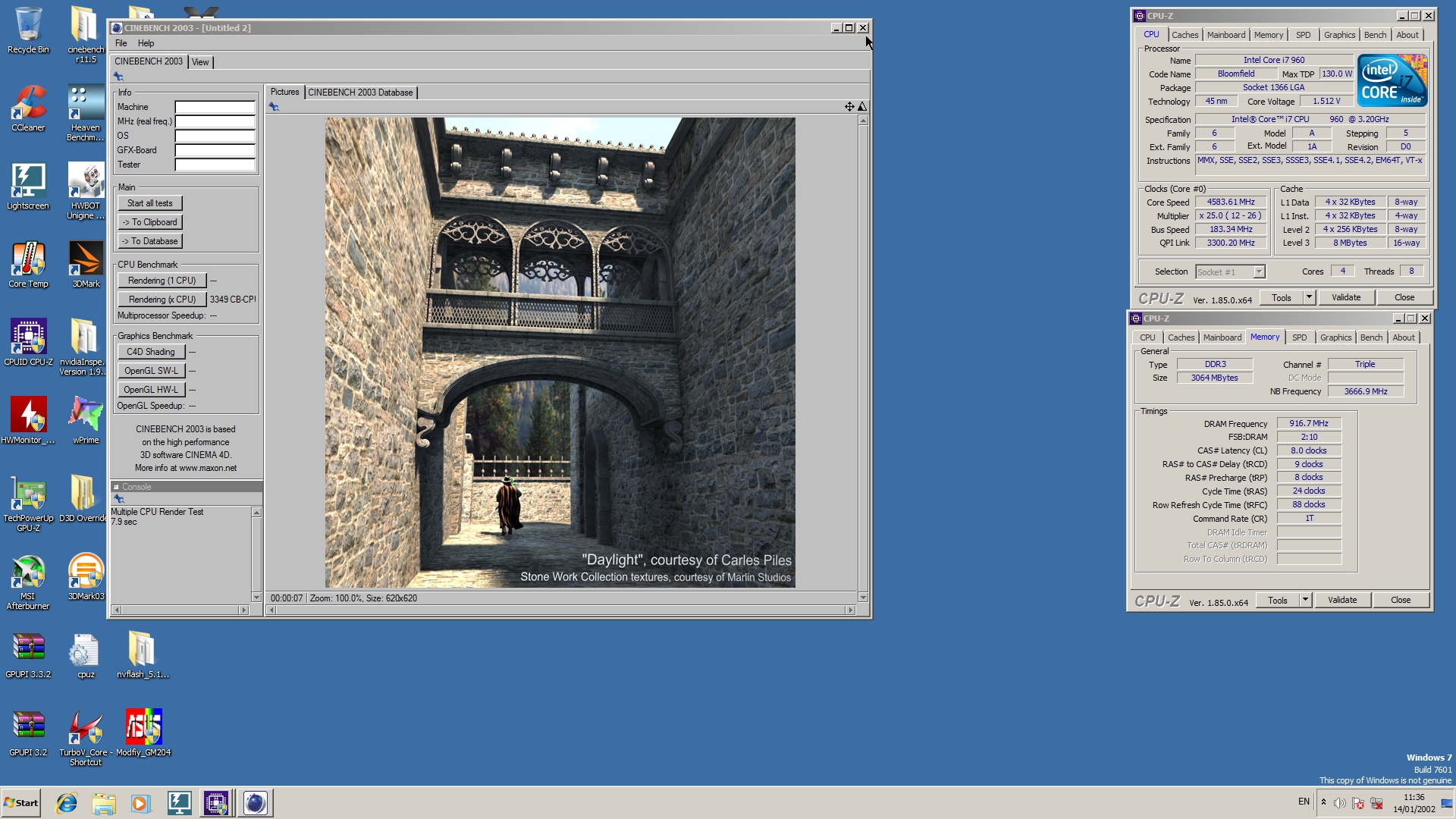Launch the 3DMark03 desktop shortcut

86,577
